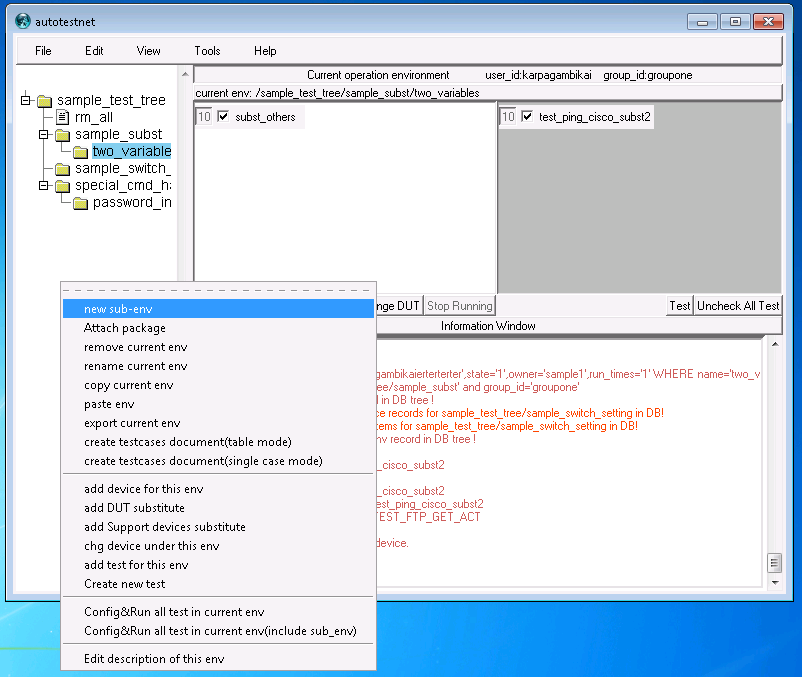Image resolution: width=802 pixels, height=677 pixels.
Task: Click the subst_others priority number field
Action: coord(204,117)
